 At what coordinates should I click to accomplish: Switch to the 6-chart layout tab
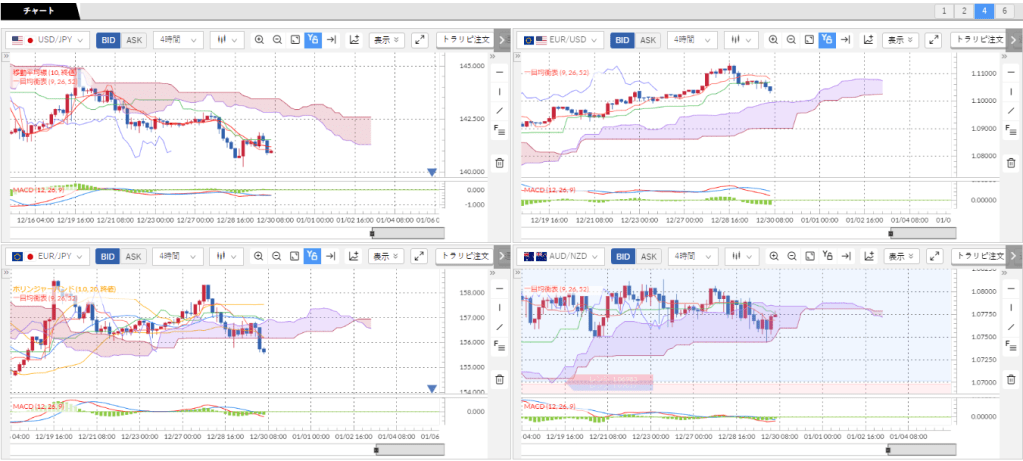[x=1004, y=11]
